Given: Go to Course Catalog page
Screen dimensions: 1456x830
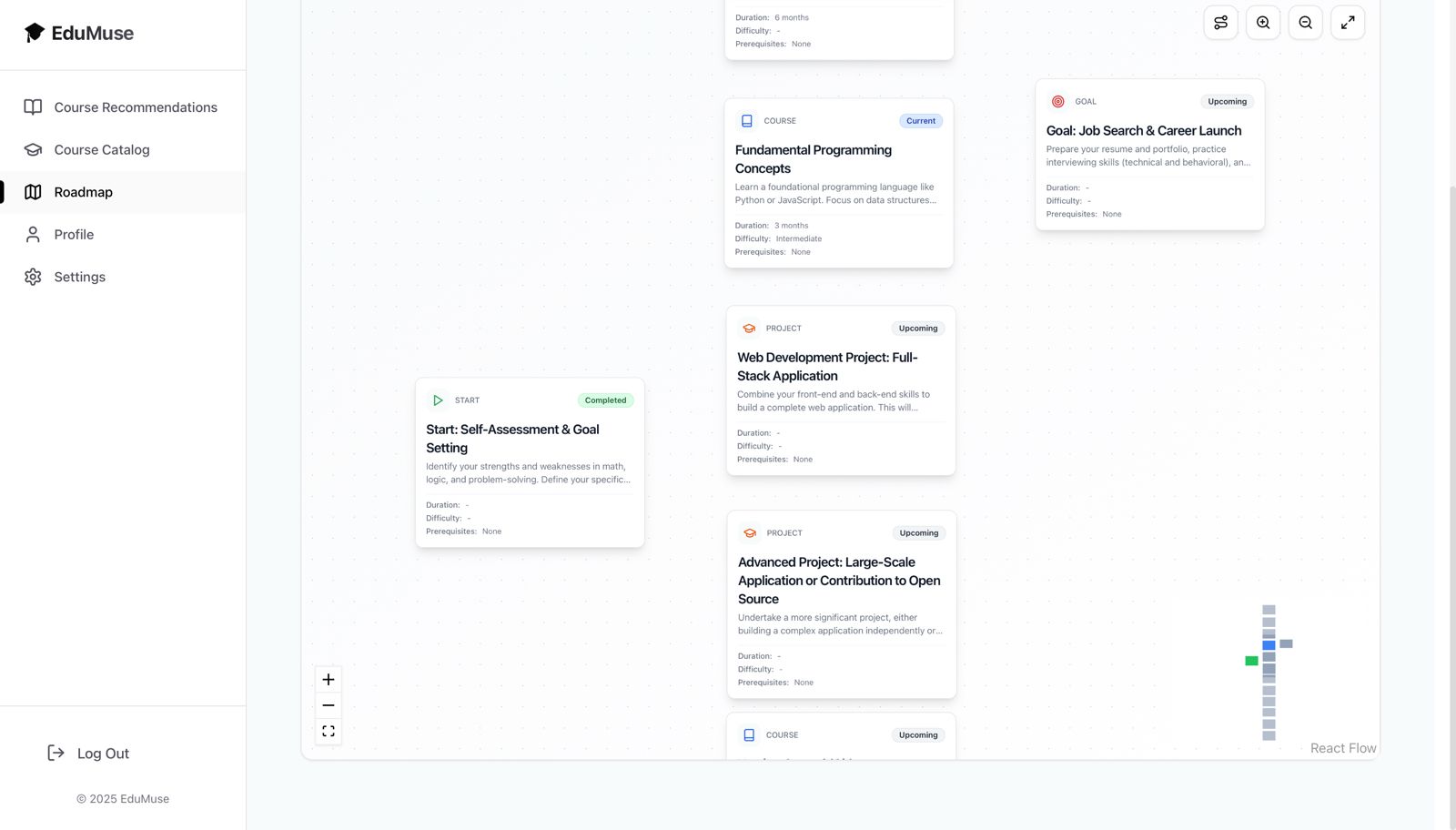Looking at the screenshot, I should pyautogui.click(x=122, y=149).
